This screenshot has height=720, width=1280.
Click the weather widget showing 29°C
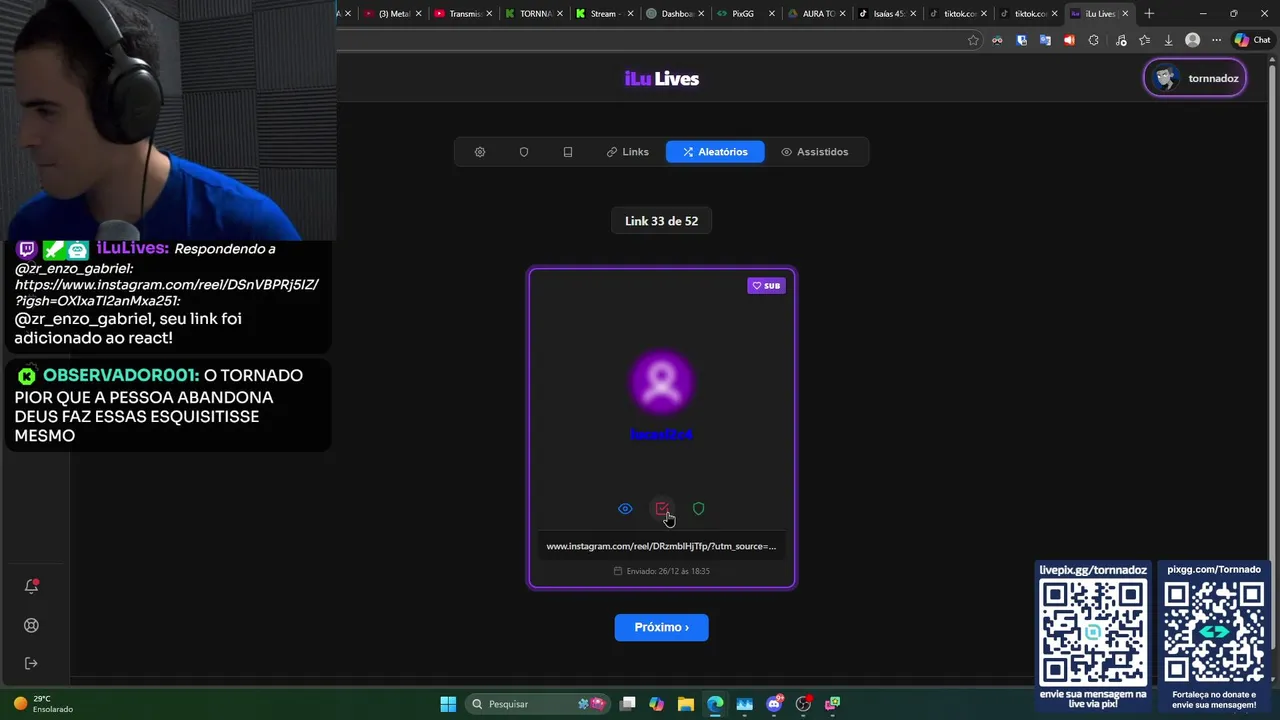[x=43, y=704]
